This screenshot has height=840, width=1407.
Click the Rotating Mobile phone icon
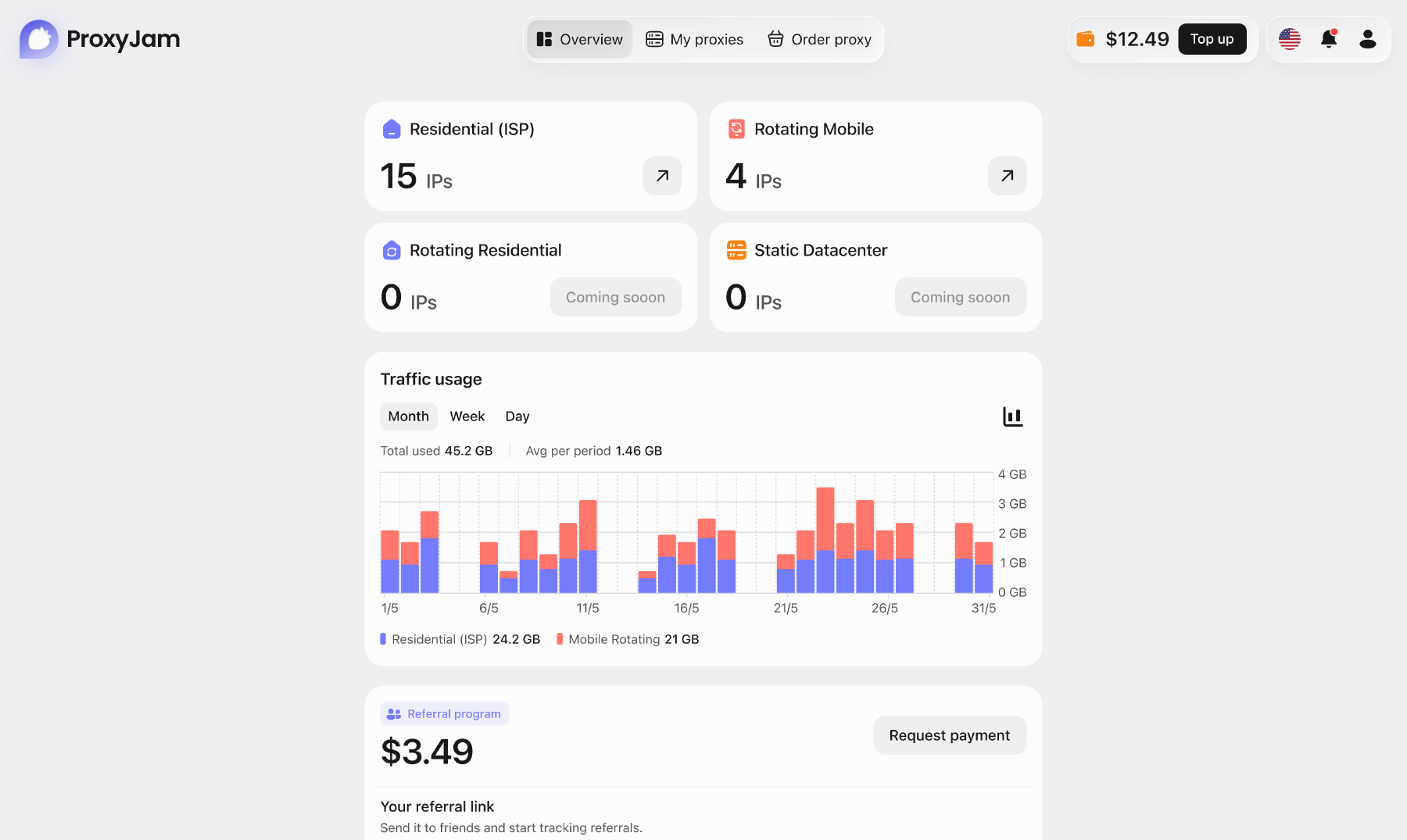pos(736,129)
